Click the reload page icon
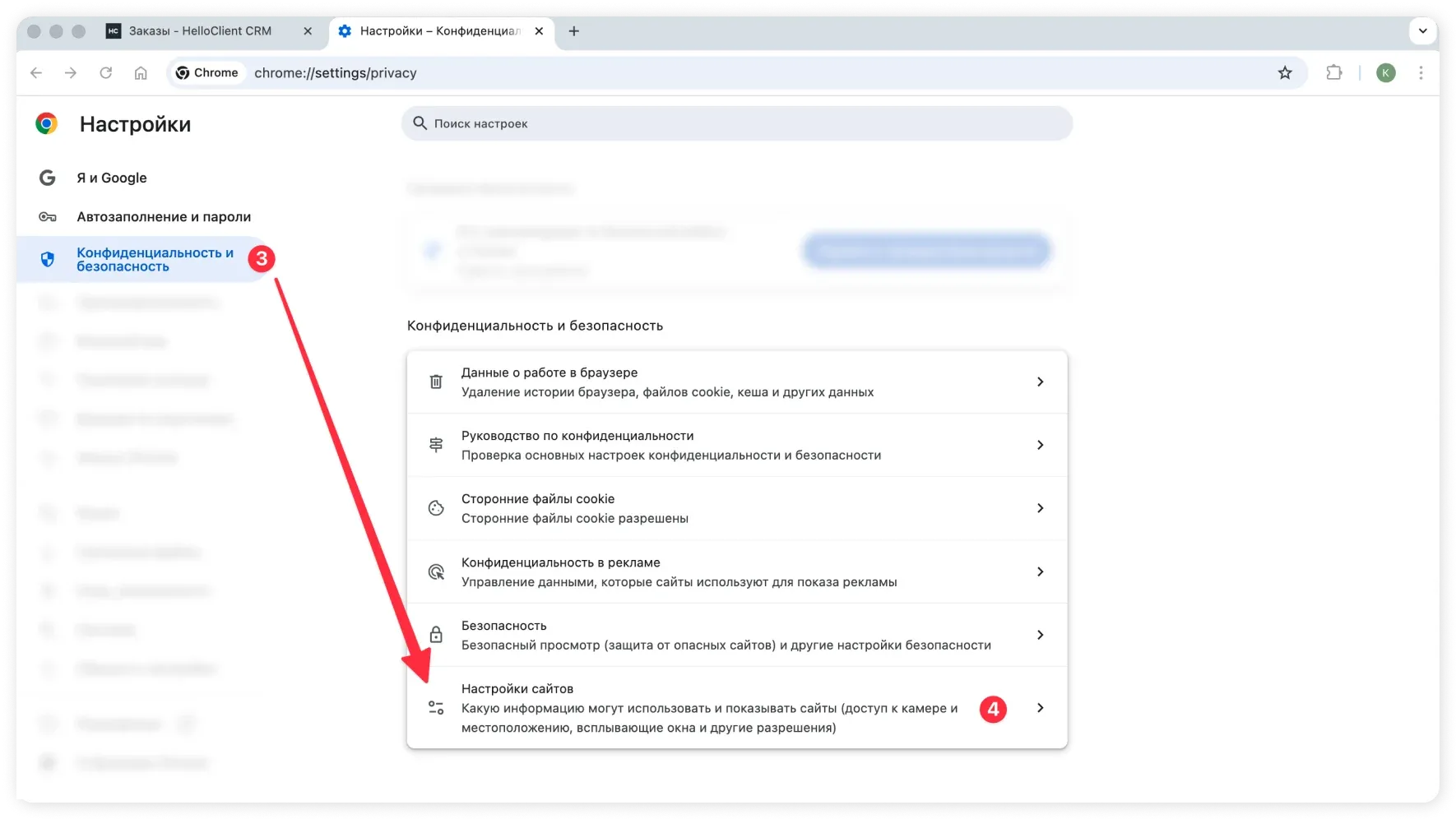The height and width of the screenshot is (819, 1456). coord(105,73)
